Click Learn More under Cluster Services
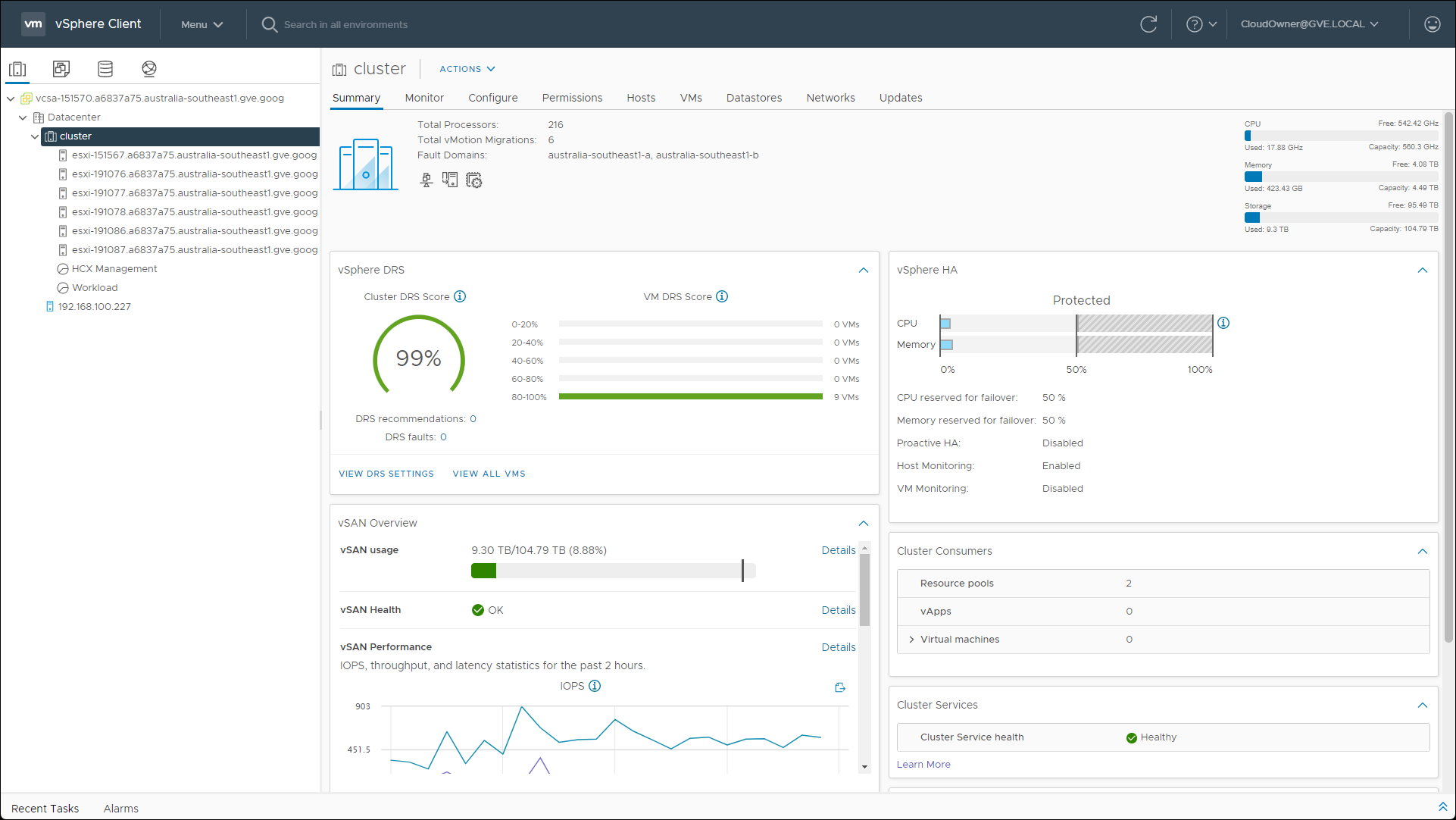The image size is (1456, 820). coord(923,765)
